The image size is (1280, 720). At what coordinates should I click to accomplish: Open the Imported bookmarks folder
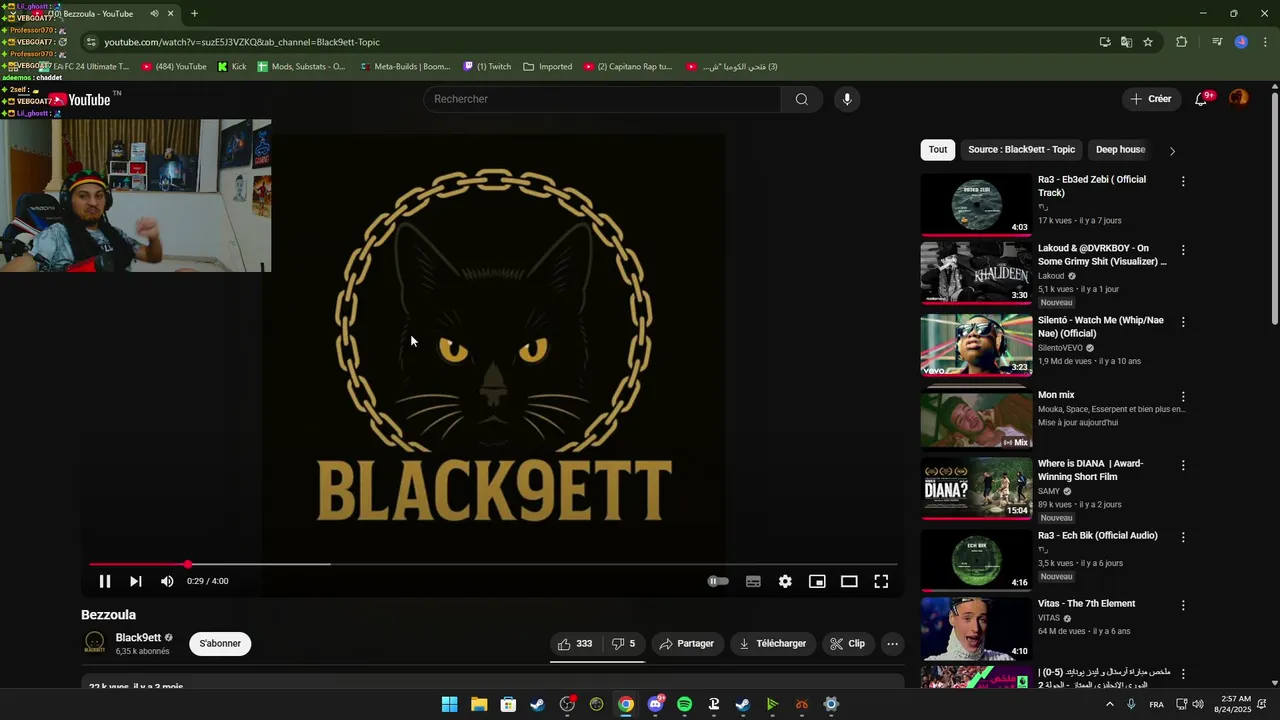(x=548, y=67)
